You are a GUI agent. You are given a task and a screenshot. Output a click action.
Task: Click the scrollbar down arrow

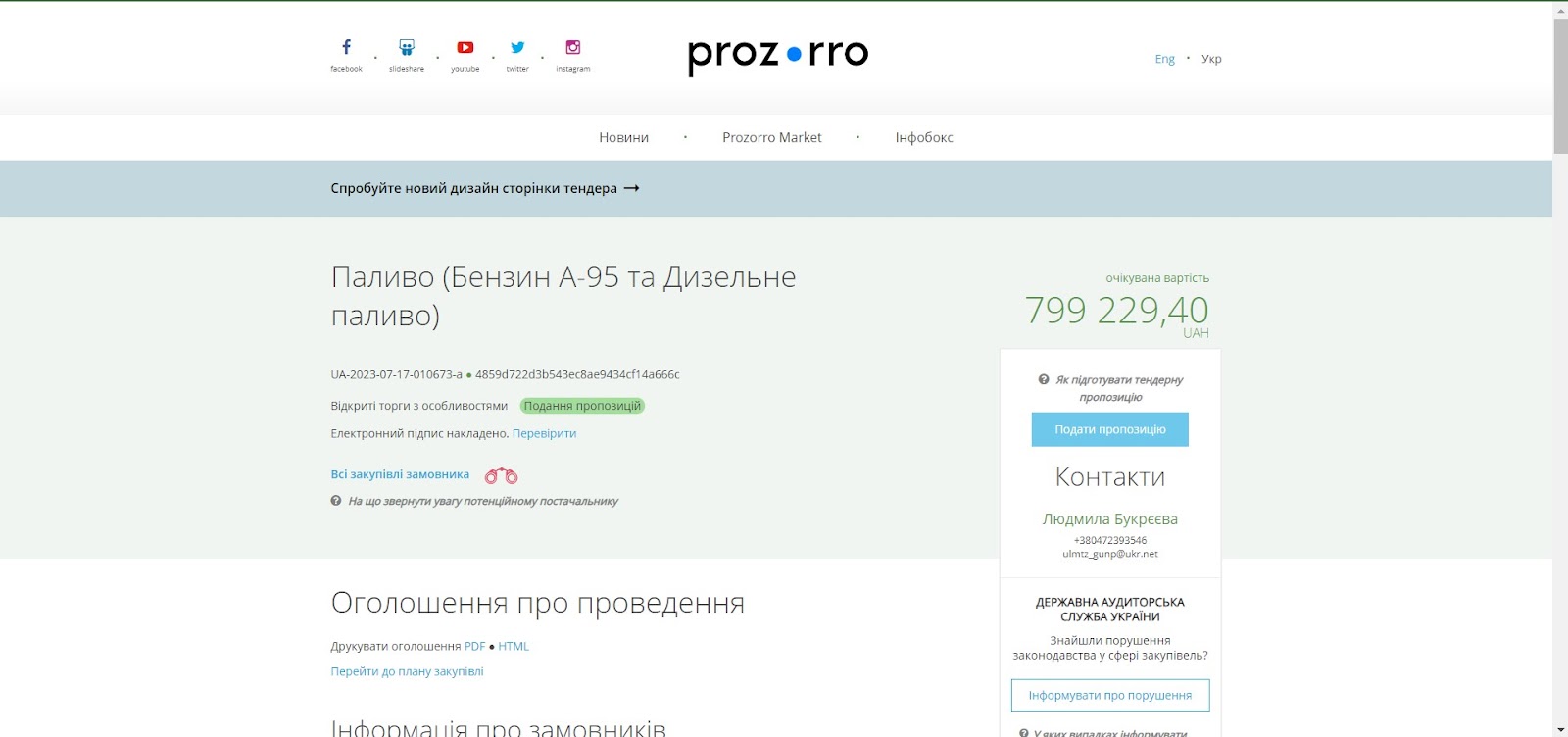(1560, 729)
